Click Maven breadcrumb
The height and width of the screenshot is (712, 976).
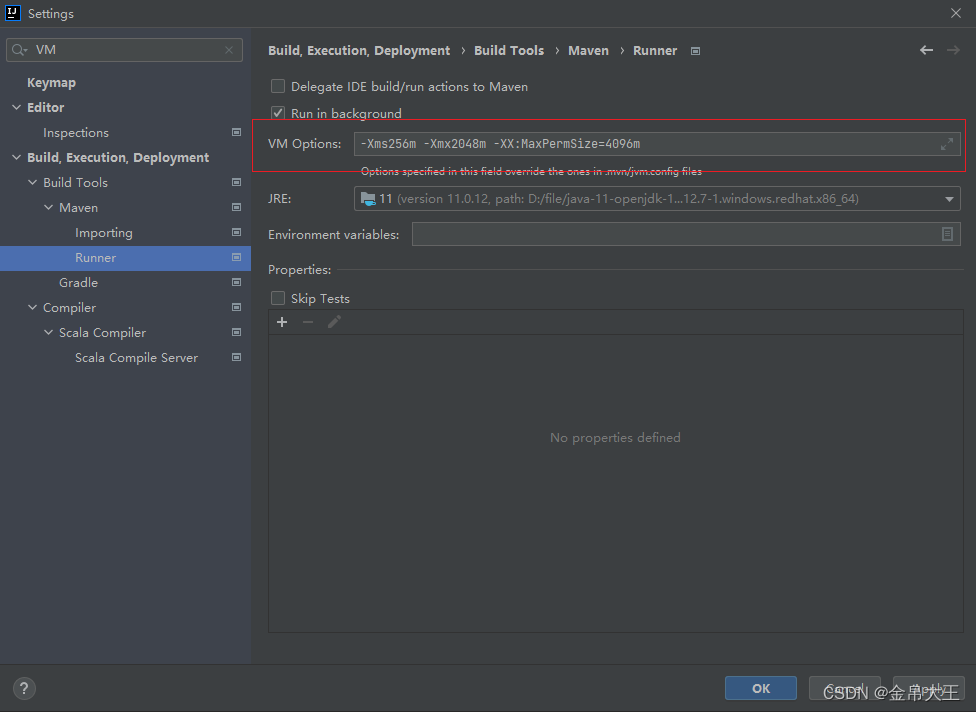588,51
